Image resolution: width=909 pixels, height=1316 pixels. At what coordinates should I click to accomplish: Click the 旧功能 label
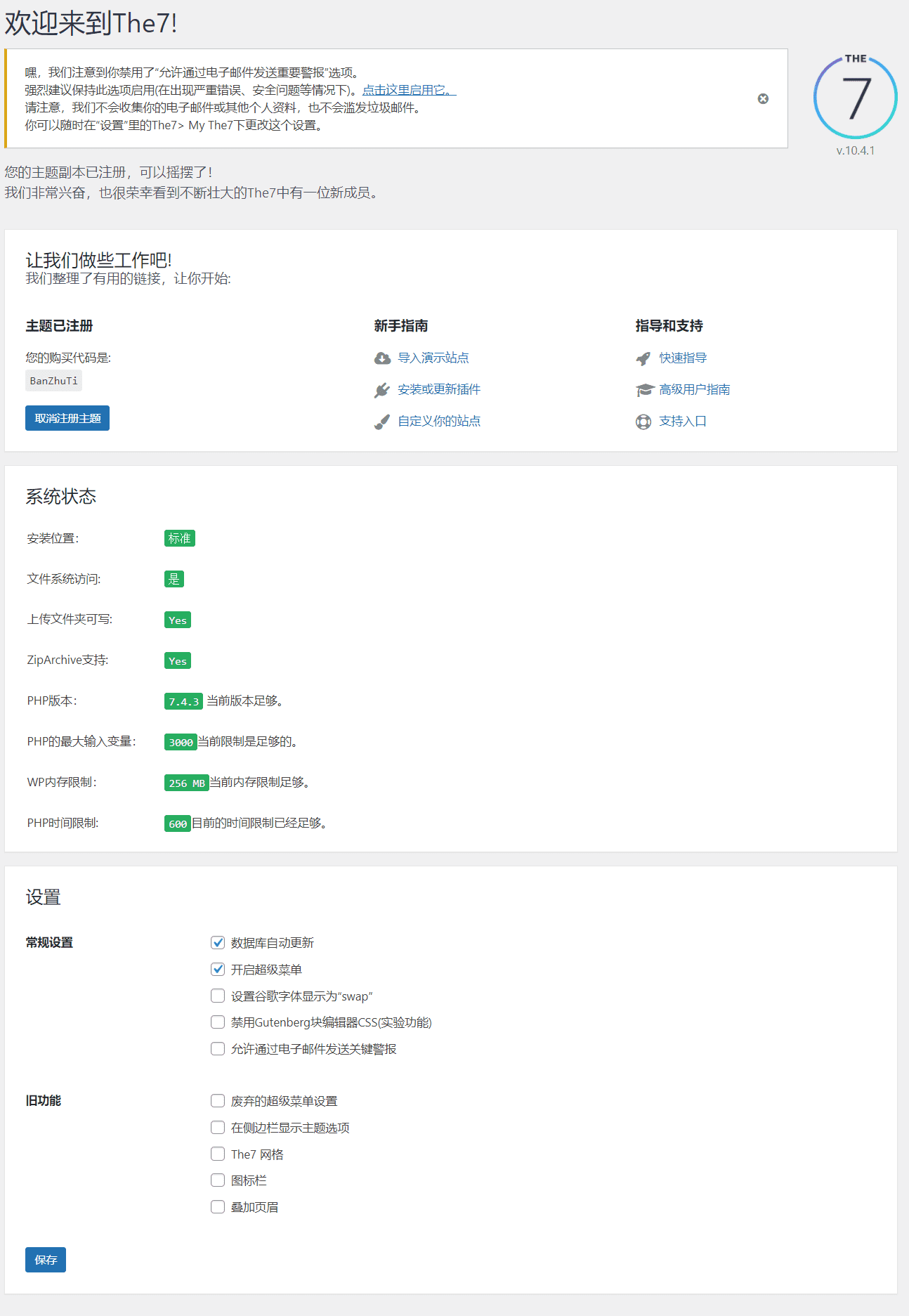44,1100
